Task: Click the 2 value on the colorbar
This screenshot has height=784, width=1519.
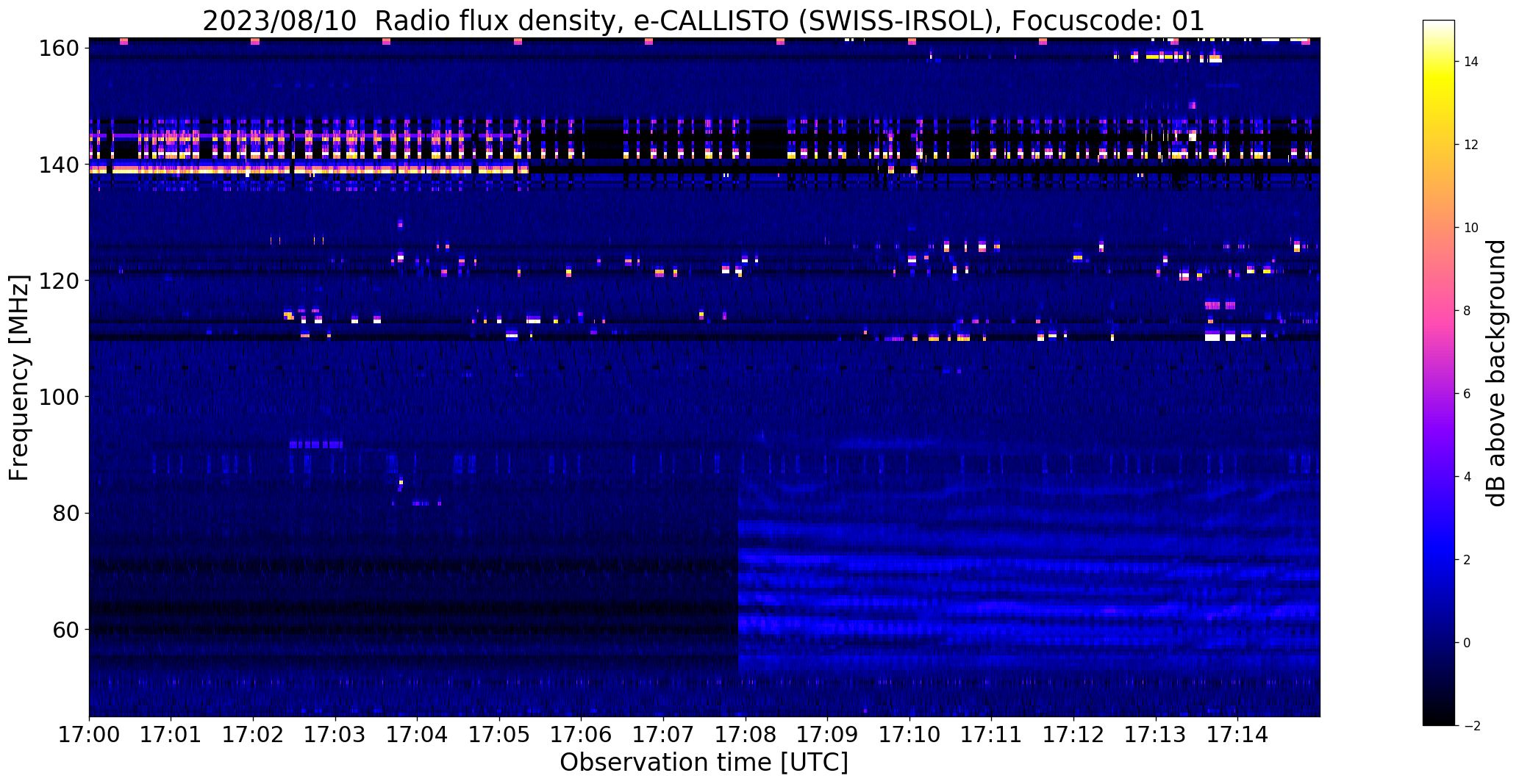Action: tap(1467, 560)
